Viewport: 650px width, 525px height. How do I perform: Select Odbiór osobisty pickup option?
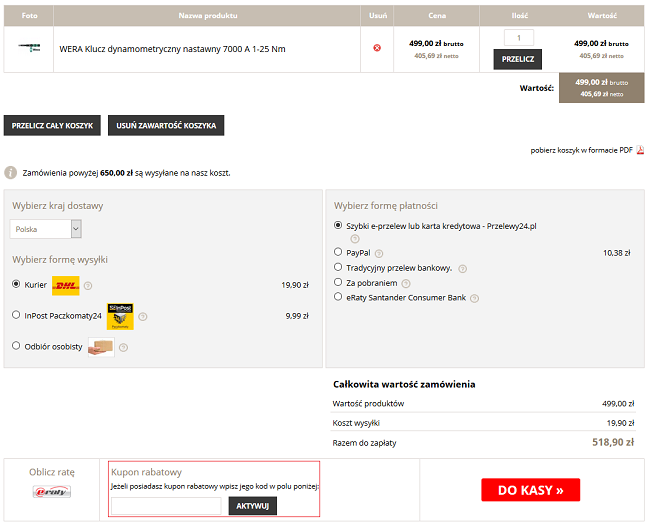coord(16,346)
